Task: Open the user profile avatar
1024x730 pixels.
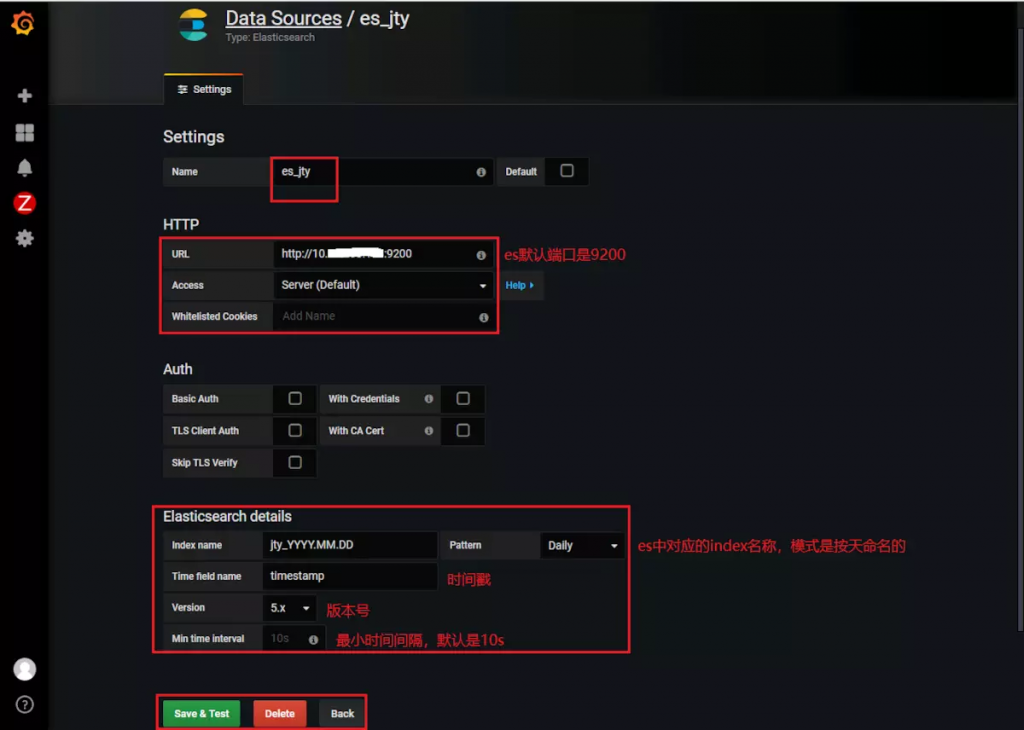Action: pos(25,669)
